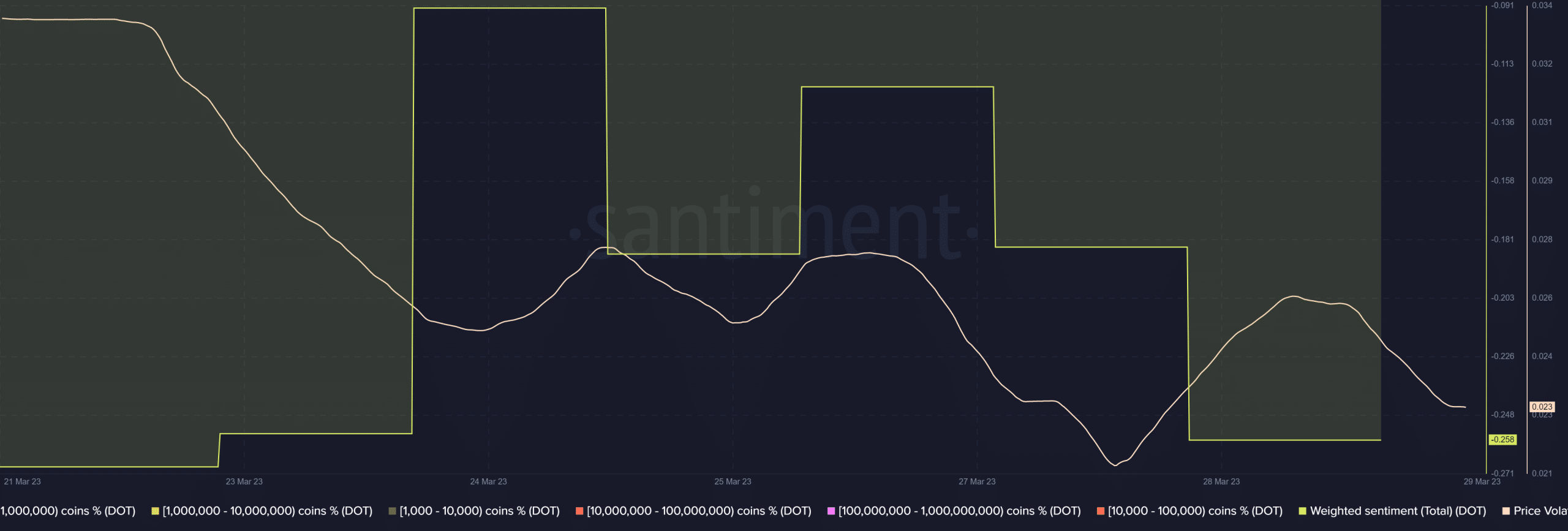Click the 24 Mar 23 date label
1568x531 pixels.
pyautogui.click(x=488, y=481)
